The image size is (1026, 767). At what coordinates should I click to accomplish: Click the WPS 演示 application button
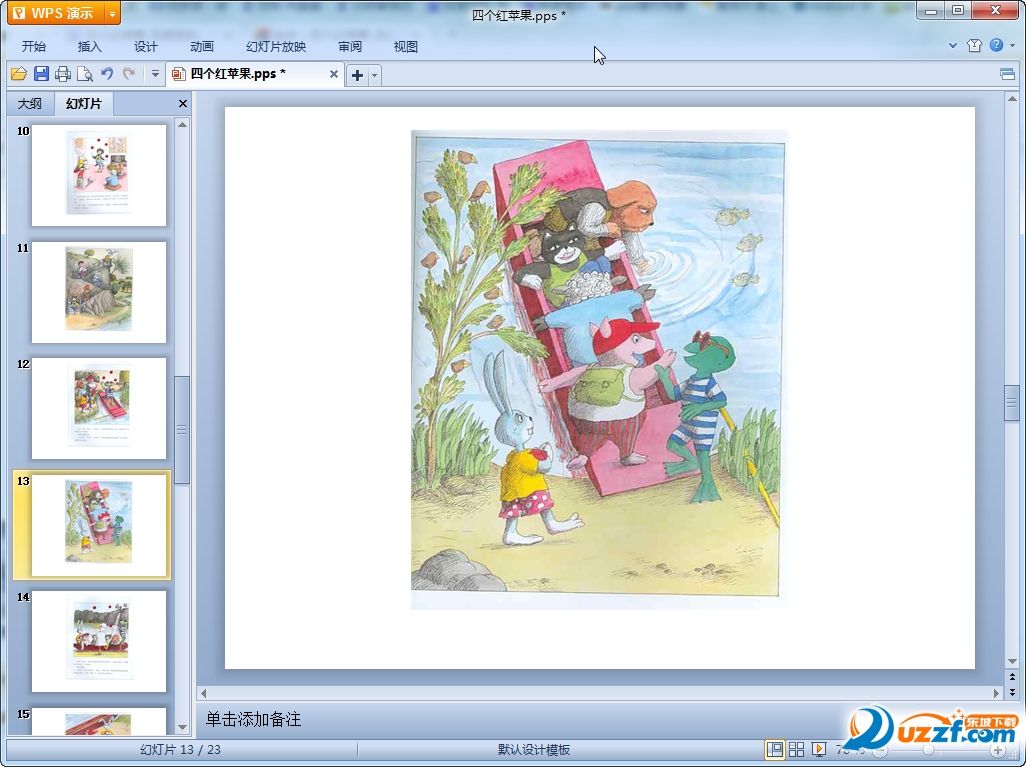(x=56, y=12)
